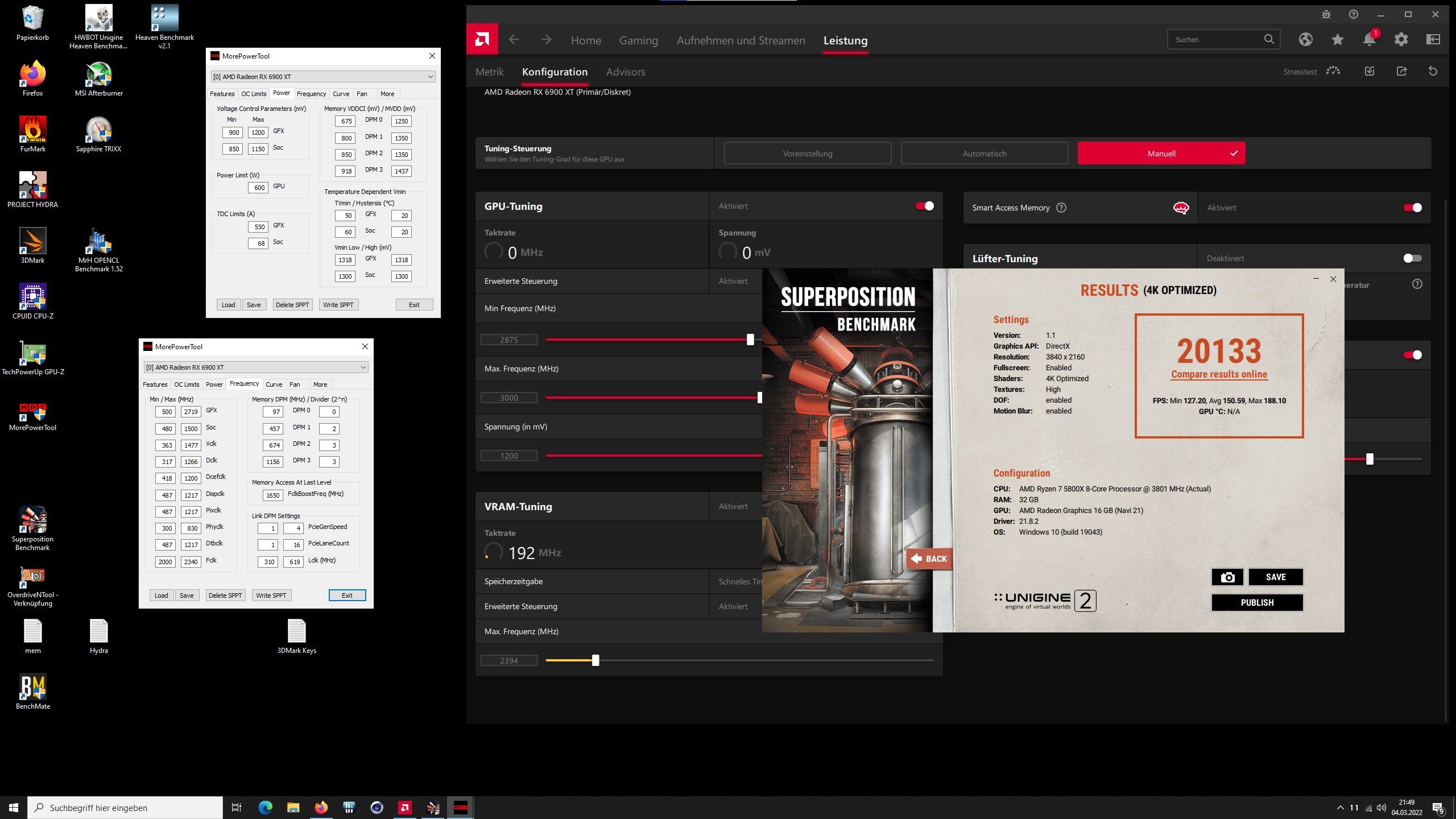Click Delete SPPT in lower MorePowerTool
The width and height of the screenshot is (1456, 819).
point(225,595)
